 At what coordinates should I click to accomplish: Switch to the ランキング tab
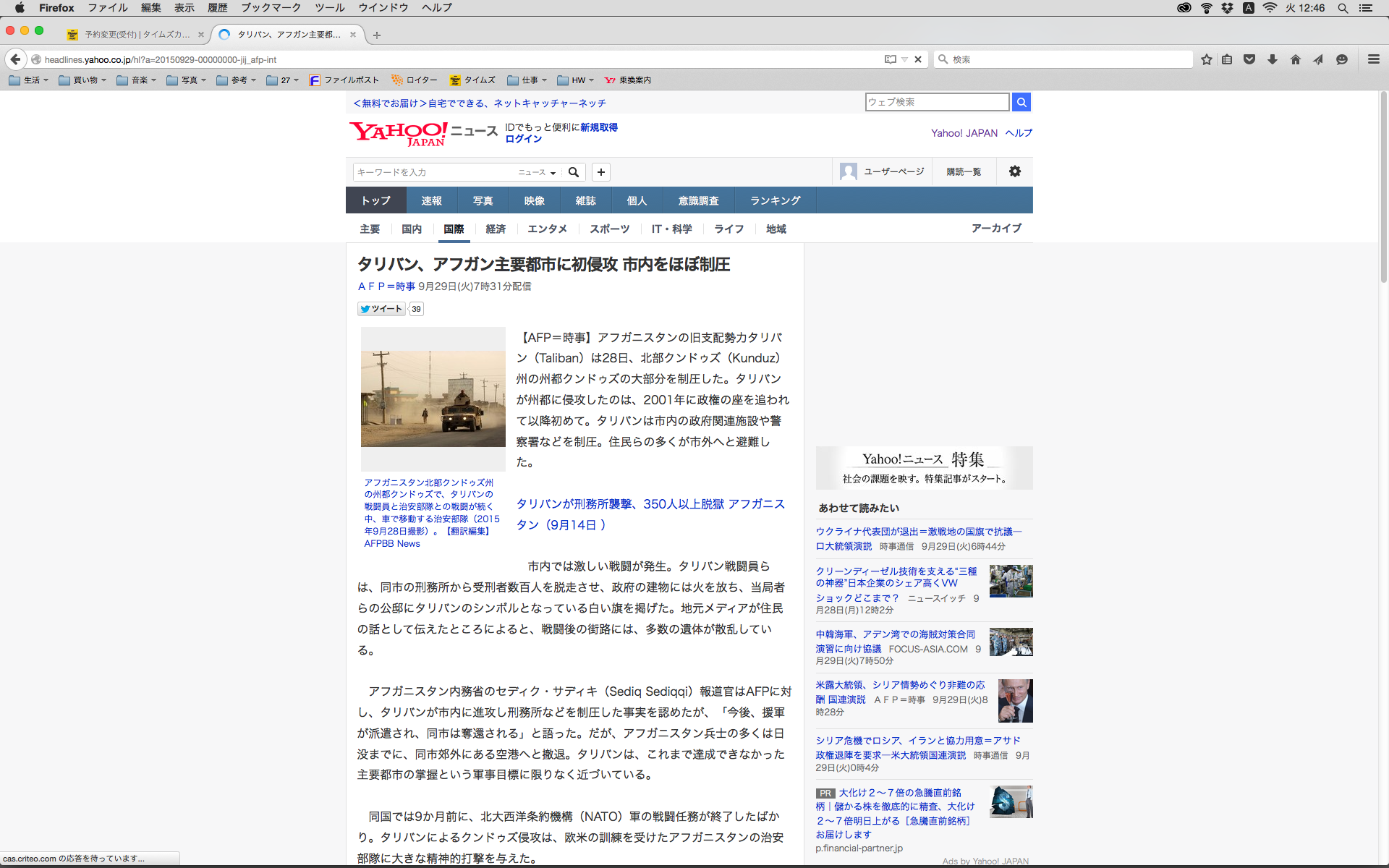click(775, 200)
